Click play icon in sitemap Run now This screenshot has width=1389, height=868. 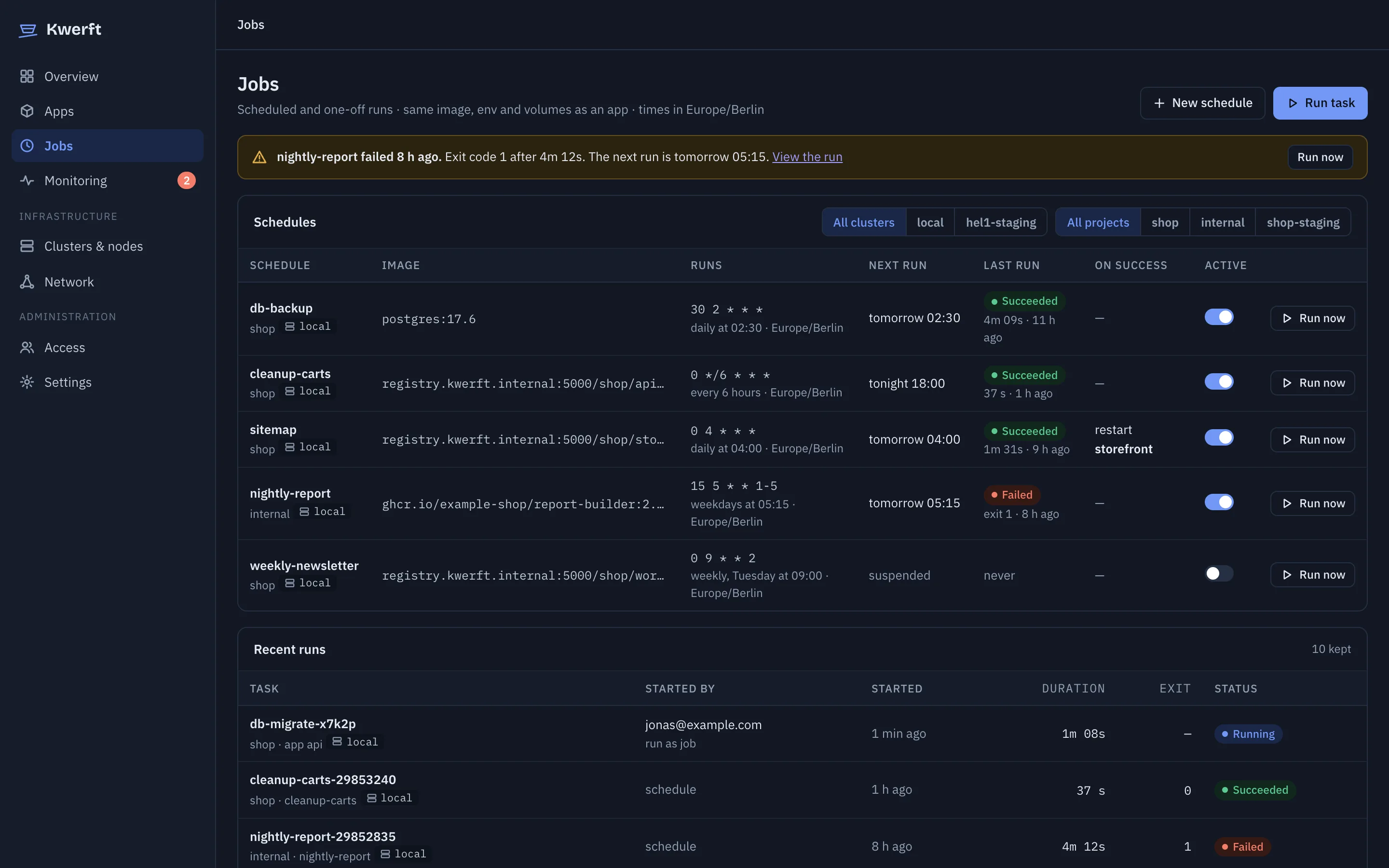click(1287, 440)
